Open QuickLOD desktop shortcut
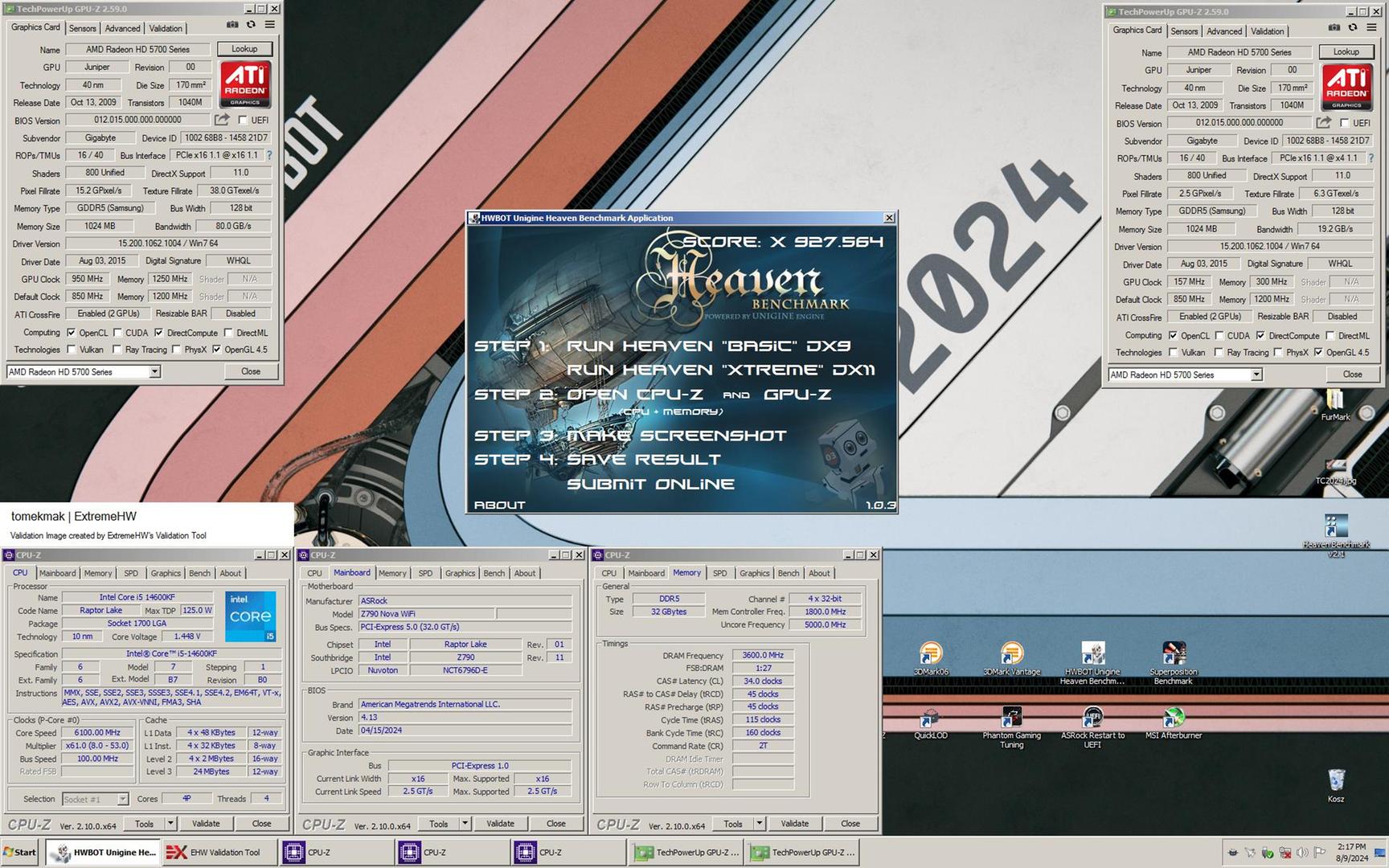The height and width of the screenshot is (868, 1389). tap(930, 723)
